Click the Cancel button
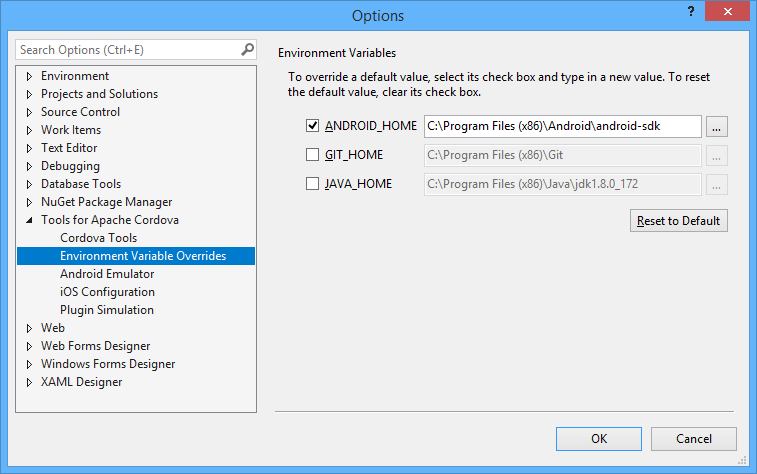The width and height of the screenshot is (757, 474). [x=694, y=439]
